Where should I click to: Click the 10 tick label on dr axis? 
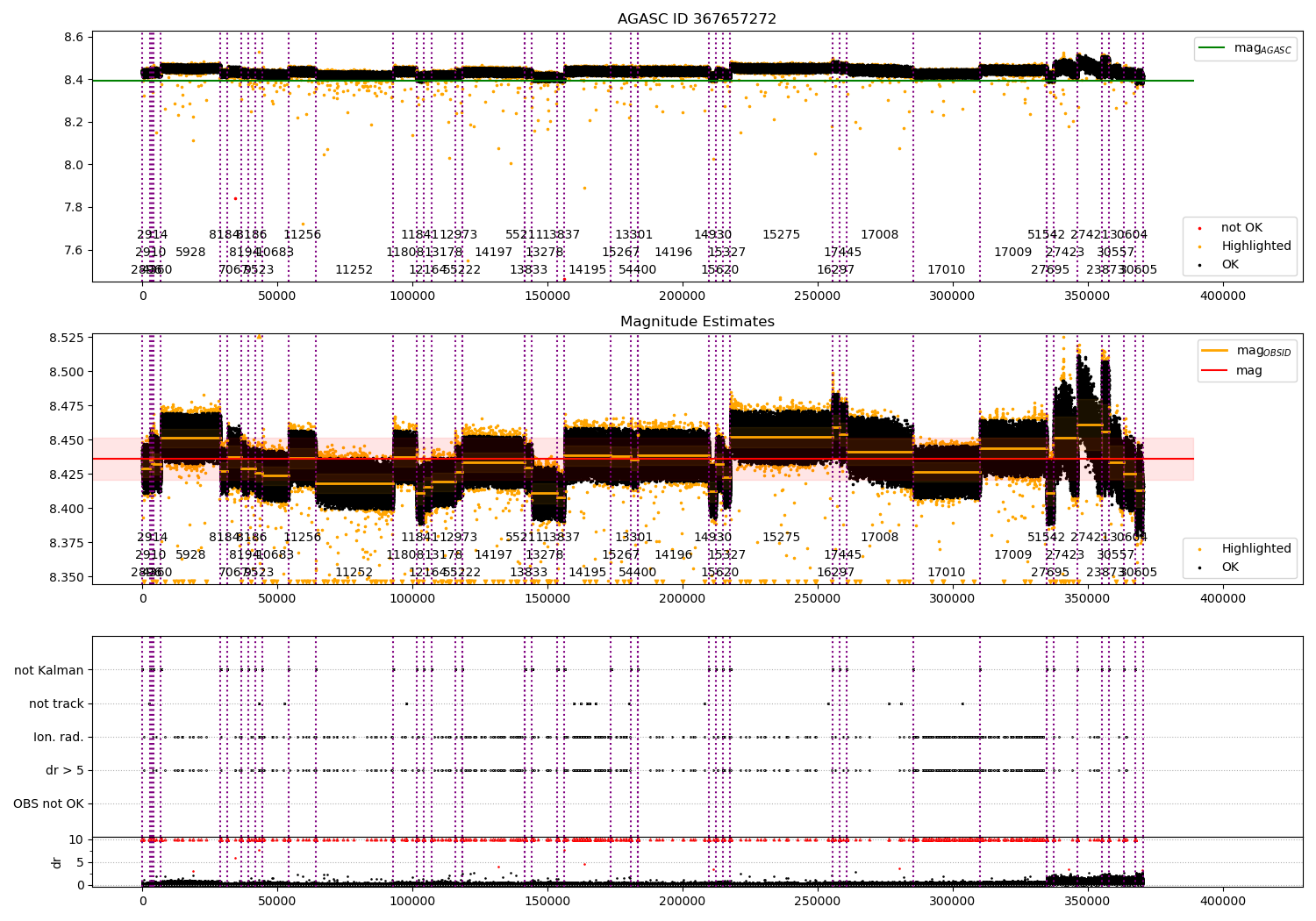coord(76,840)
